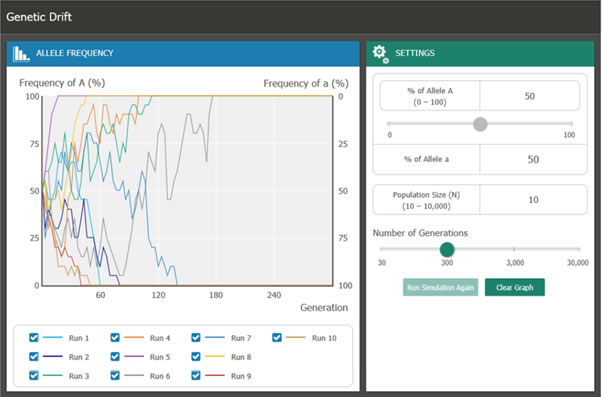Click the % of Allele A slider handle
602x397 pixels.
click(x=480, y=124)
